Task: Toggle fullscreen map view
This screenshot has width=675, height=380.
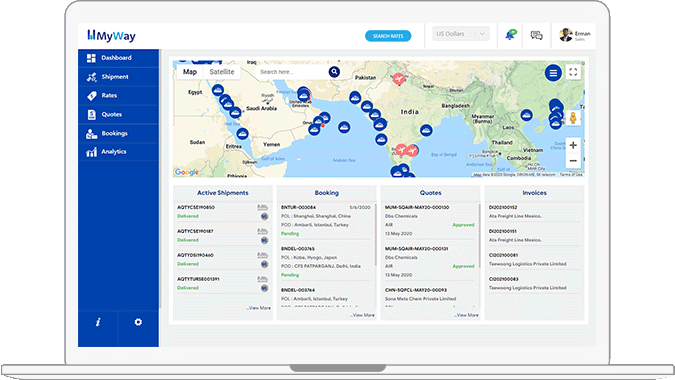Action: coord(573,72)
